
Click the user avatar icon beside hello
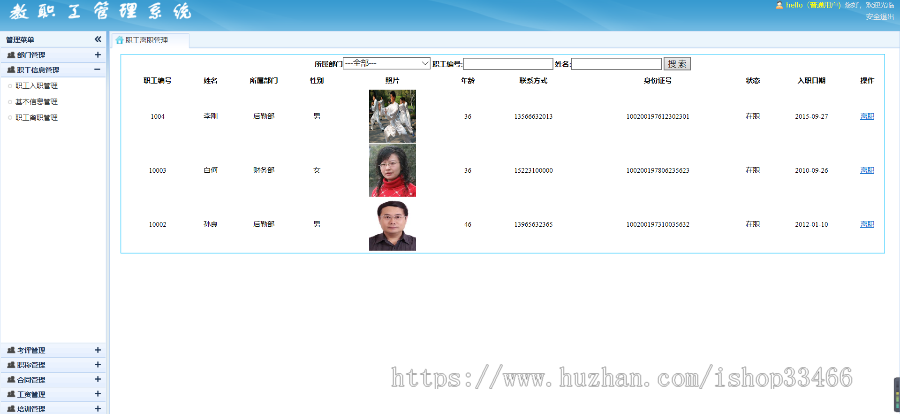tap(779, 5)
